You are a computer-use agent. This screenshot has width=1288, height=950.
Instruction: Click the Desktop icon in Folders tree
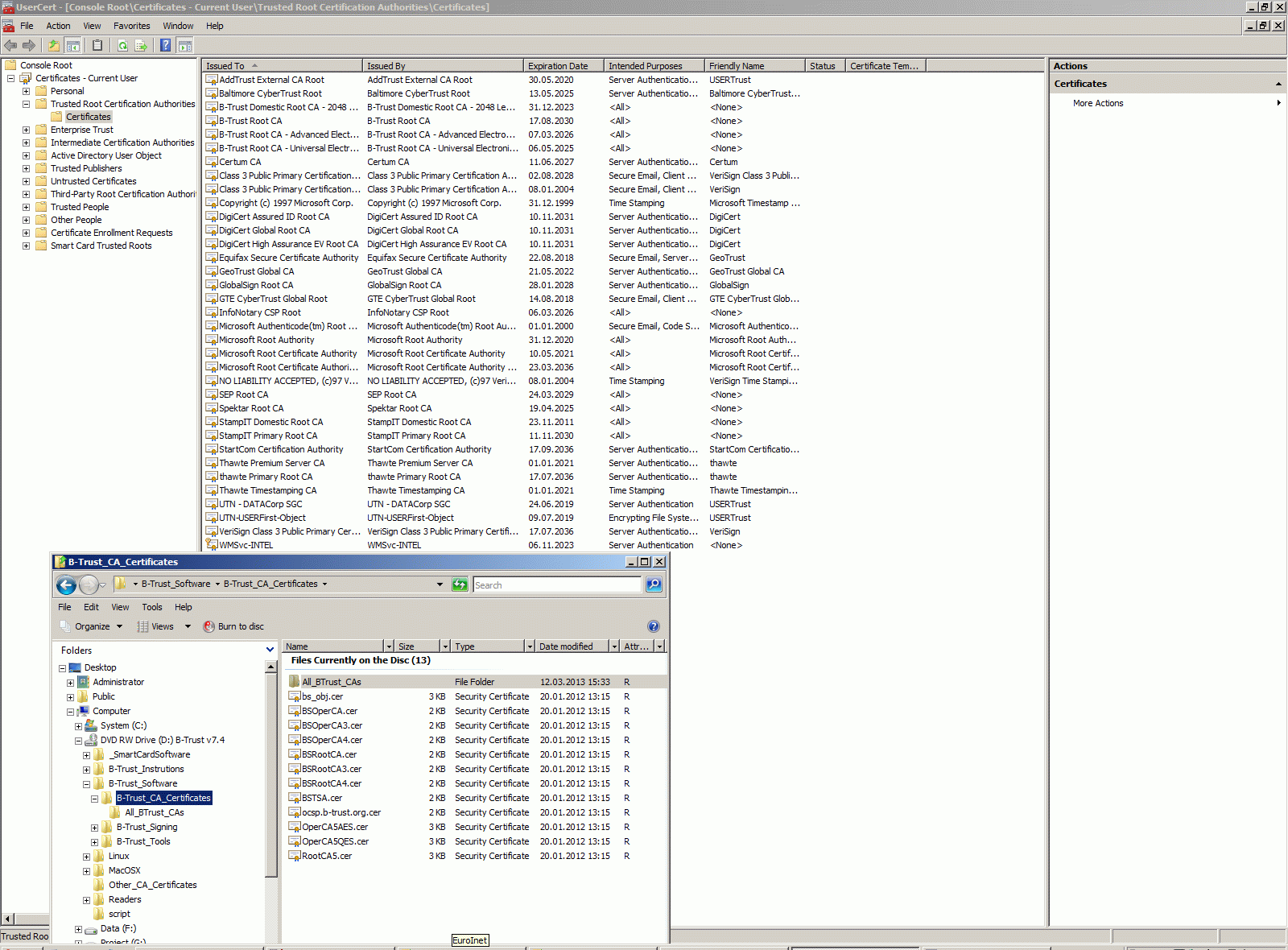(76, 667)
